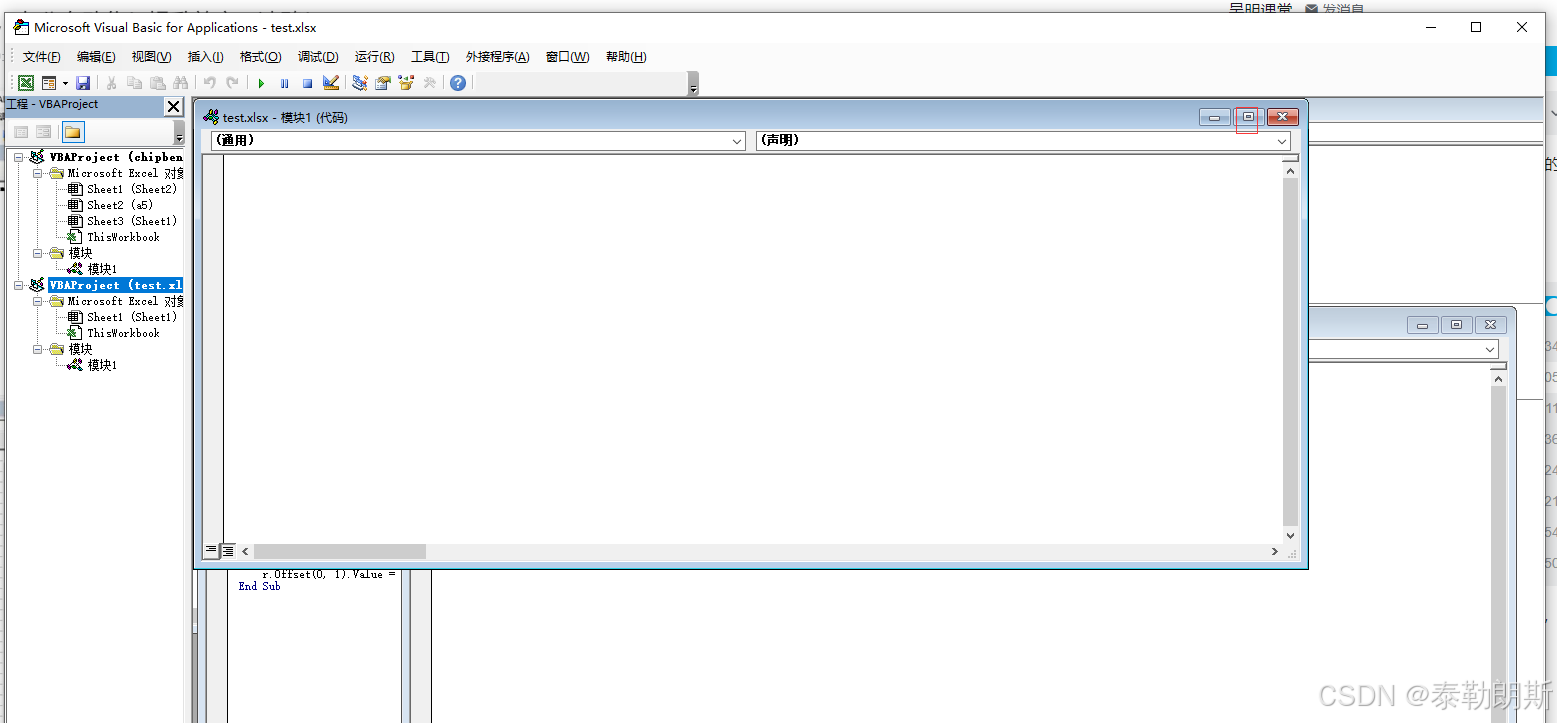The width and height of the screenshot is (1557, 723).
Task: Open the 格式(O) menu
Action: [261, 57]
